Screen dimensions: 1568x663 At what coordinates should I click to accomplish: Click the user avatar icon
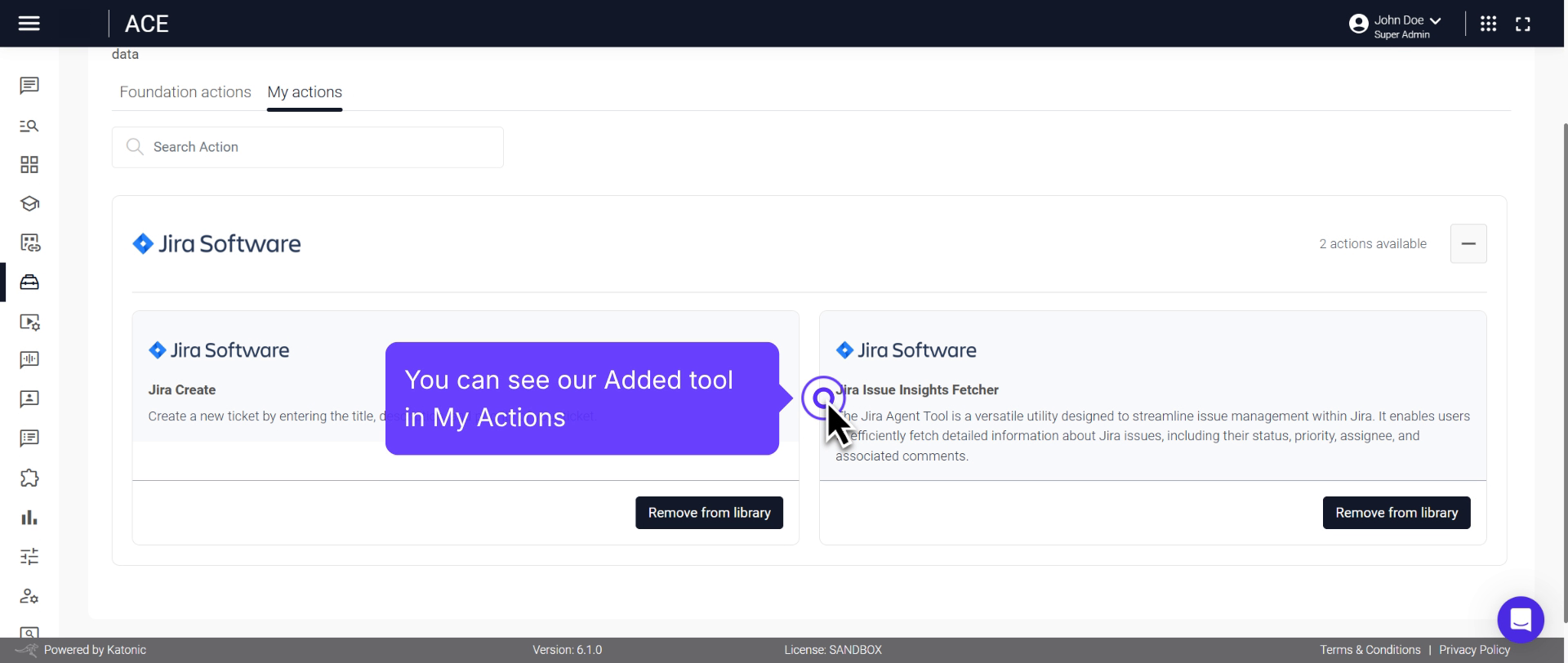click(1359, 24)
